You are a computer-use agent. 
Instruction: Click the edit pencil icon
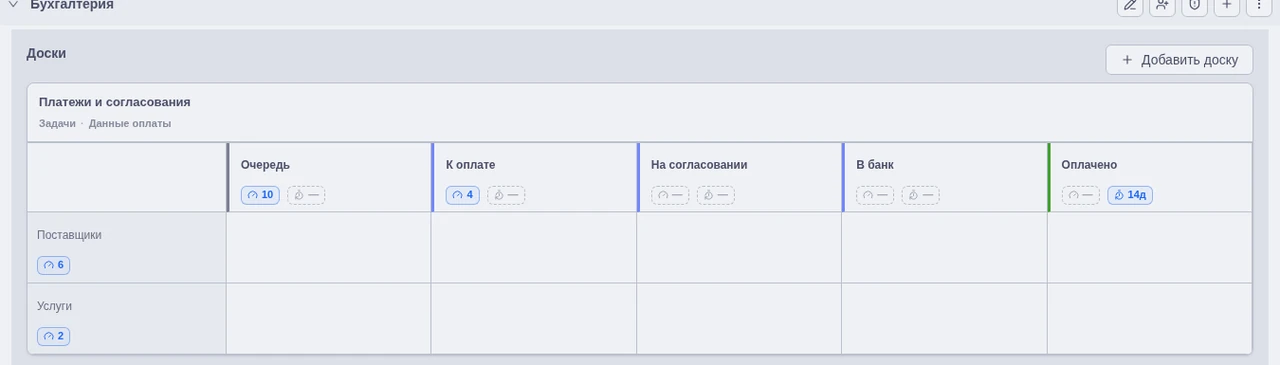pos(1130,5)
